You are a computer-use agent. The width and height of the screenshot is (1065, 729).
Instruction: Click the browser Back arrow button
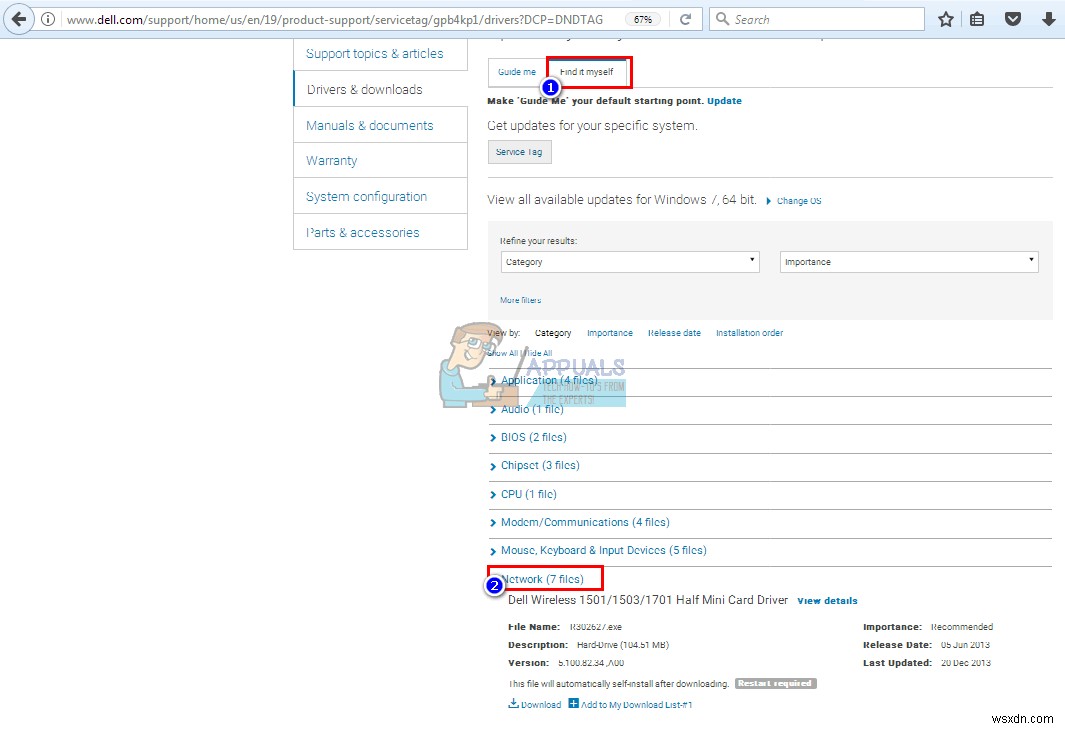click(x=19, y=19)
